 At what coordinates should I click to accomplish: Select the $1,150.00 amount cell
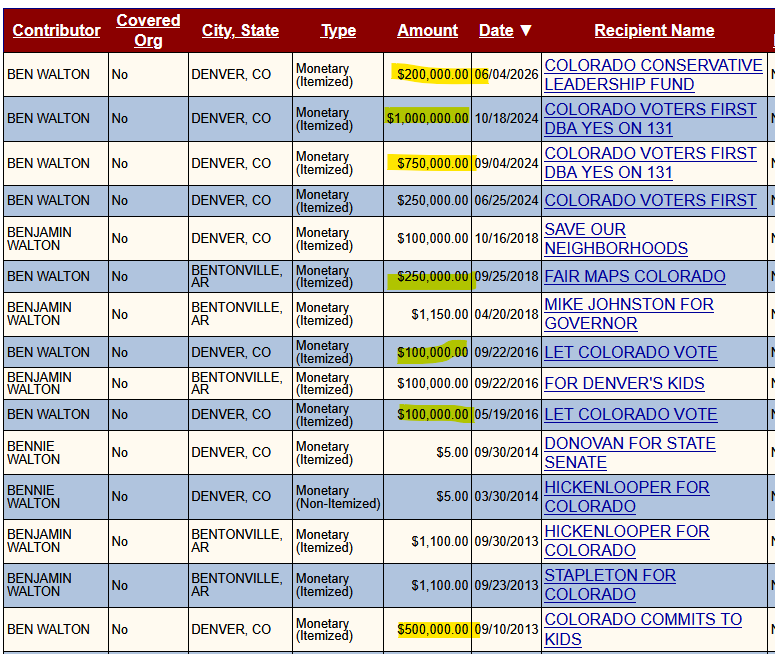coord(428,314)
